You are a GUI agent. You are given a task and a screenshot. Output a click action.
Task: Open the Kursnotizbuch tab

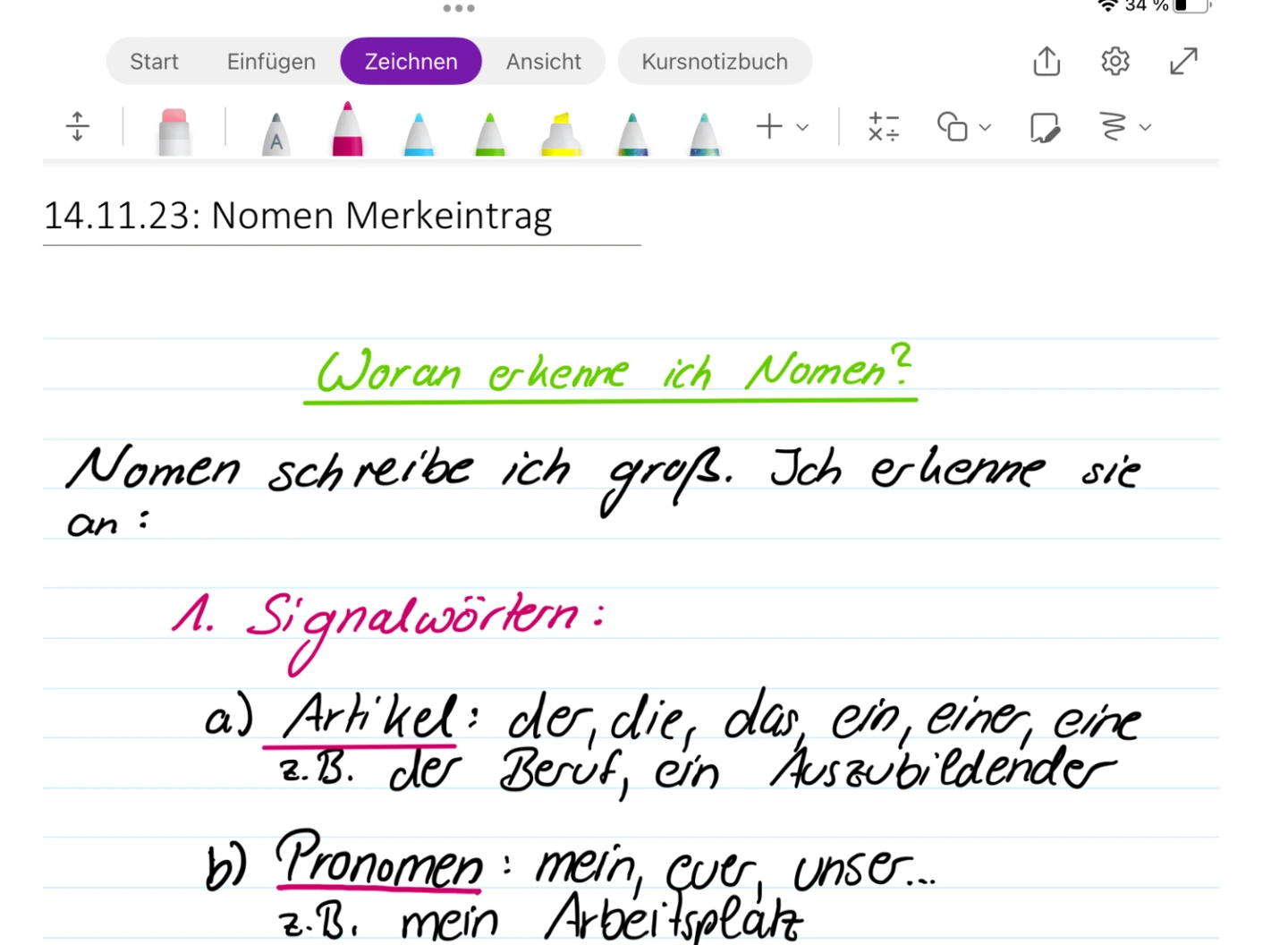pyautogui.click(x=714, y=62)
